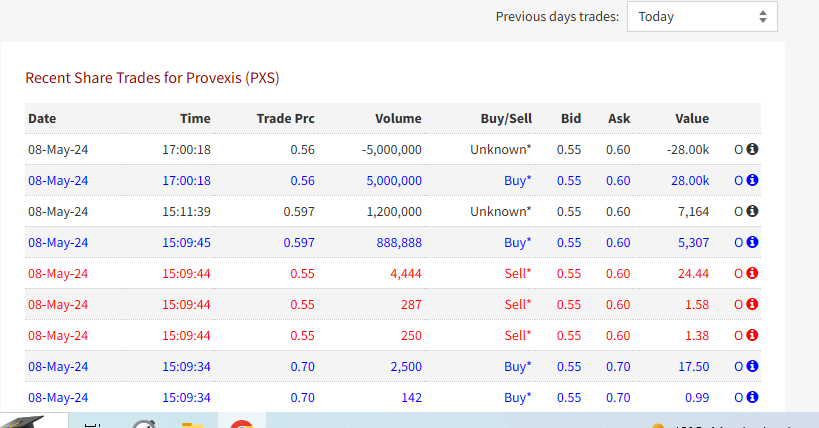Select the 15:11:39 trade row time
819x428 pixels.
point(186,212)
